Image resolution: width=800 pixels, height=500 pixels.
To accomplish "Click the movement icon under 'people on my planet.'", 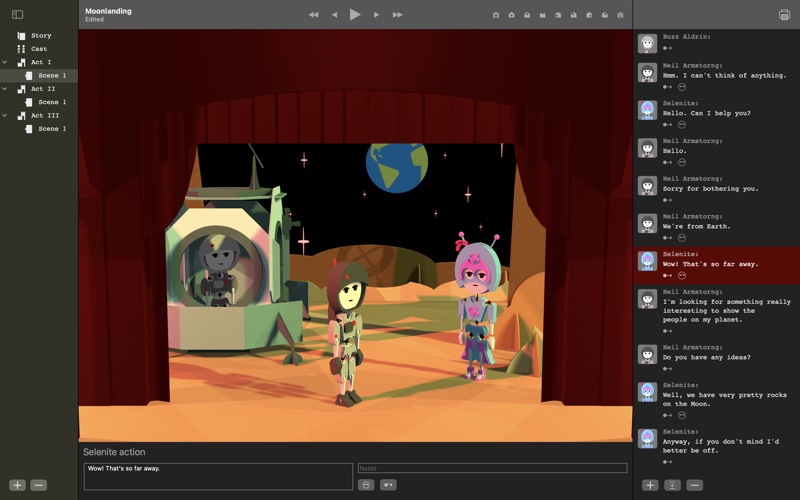I will 667,331.
